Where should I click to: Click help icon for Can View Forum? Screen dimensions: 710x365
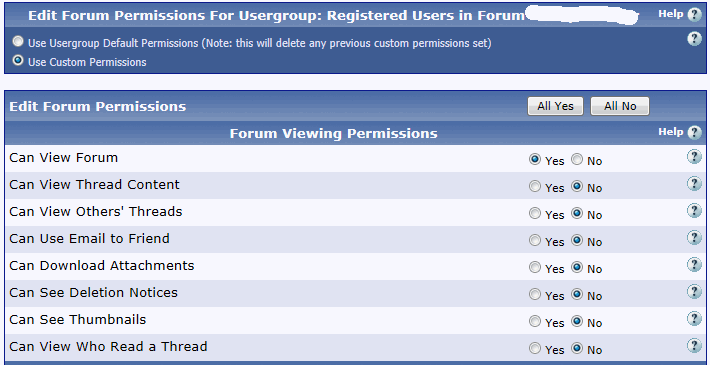[694, 157]
